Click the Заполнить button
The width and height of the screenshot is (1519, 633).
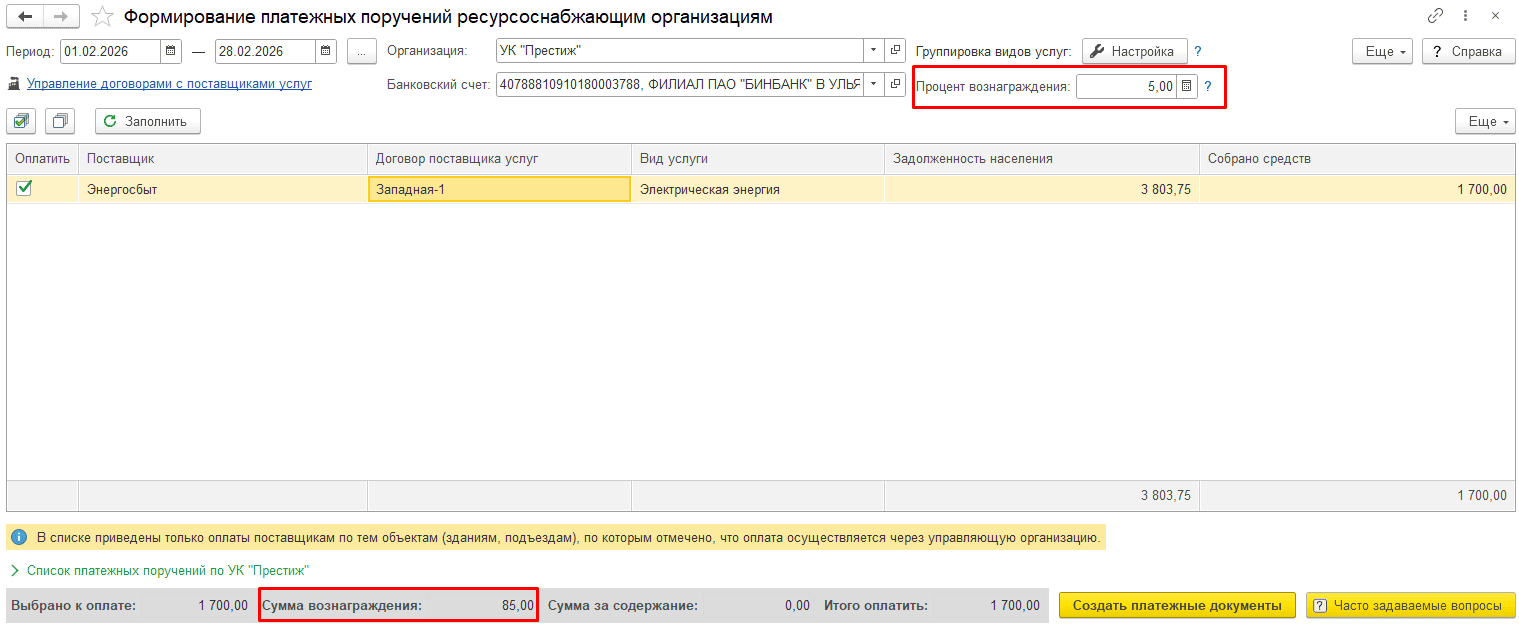[147, 121]
